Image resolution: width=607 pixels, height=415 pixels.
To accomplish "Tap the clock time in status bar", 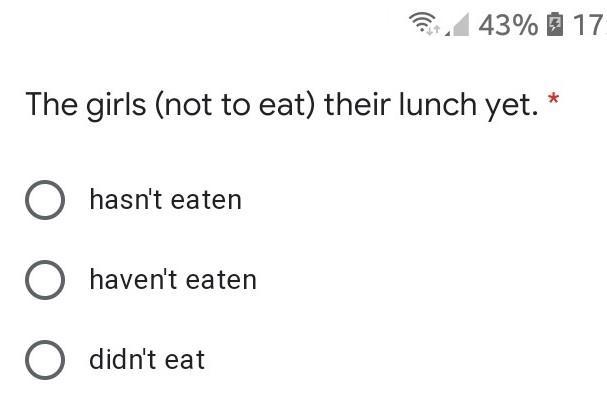I will click(x=588, y=25).
